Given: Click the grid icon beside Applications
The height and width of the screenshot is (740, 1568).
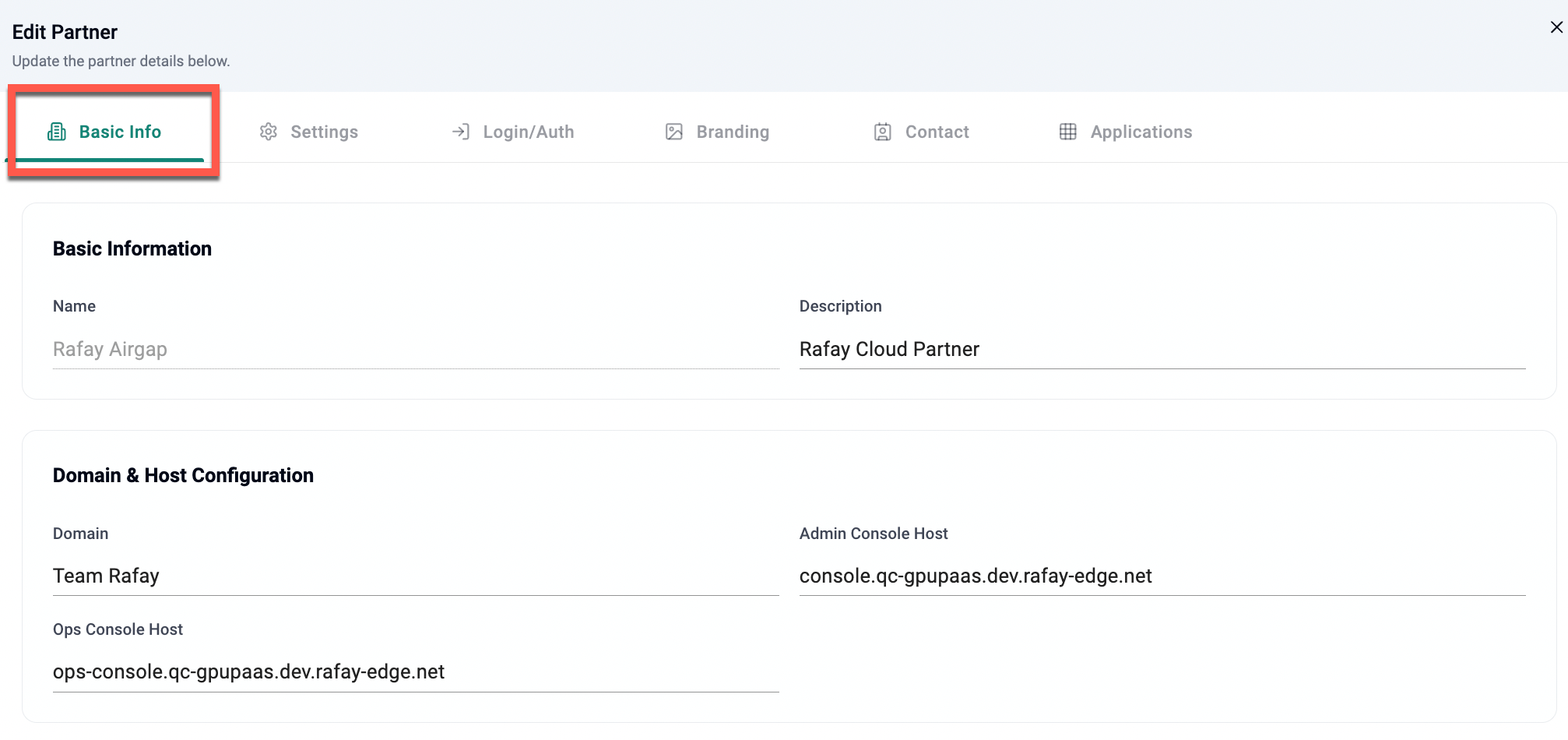Looking at the screenshot, I should tap(1067, 132).
